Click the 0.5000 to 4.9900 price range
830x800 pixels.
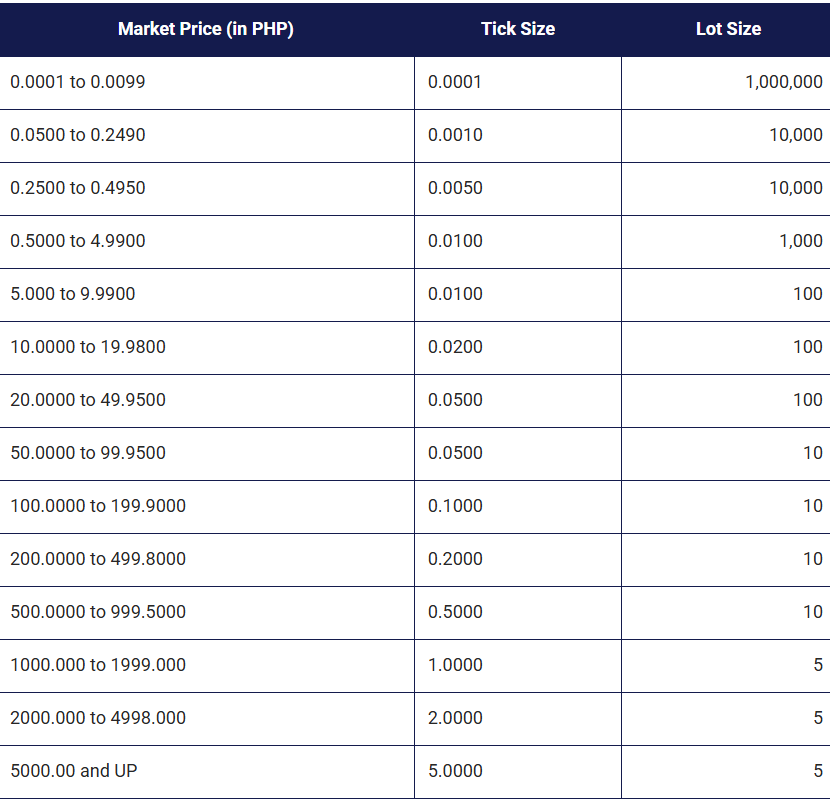tap(78, 241)
